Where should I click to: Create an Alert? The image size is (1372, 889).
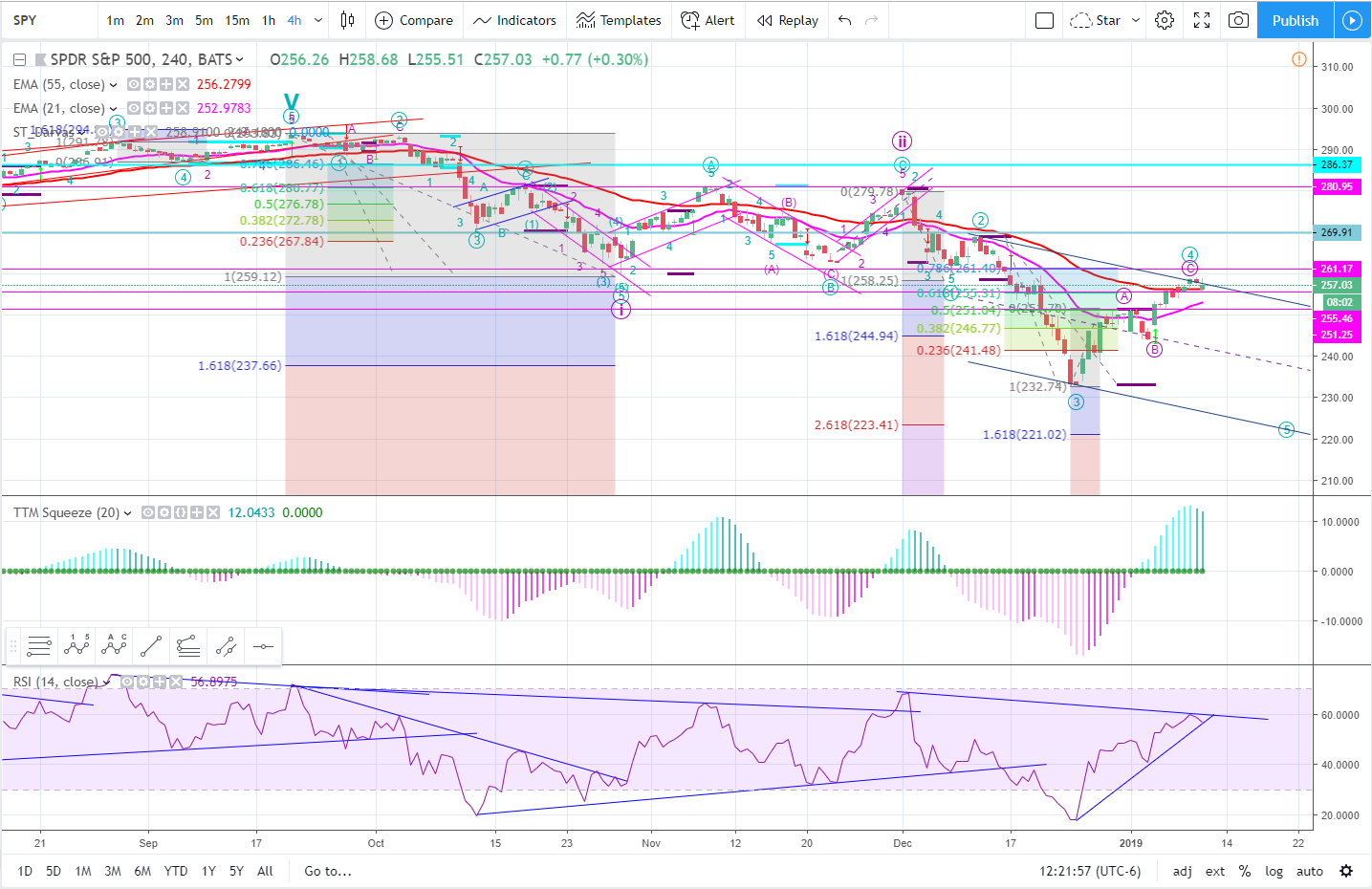click(x=708, y=20)
